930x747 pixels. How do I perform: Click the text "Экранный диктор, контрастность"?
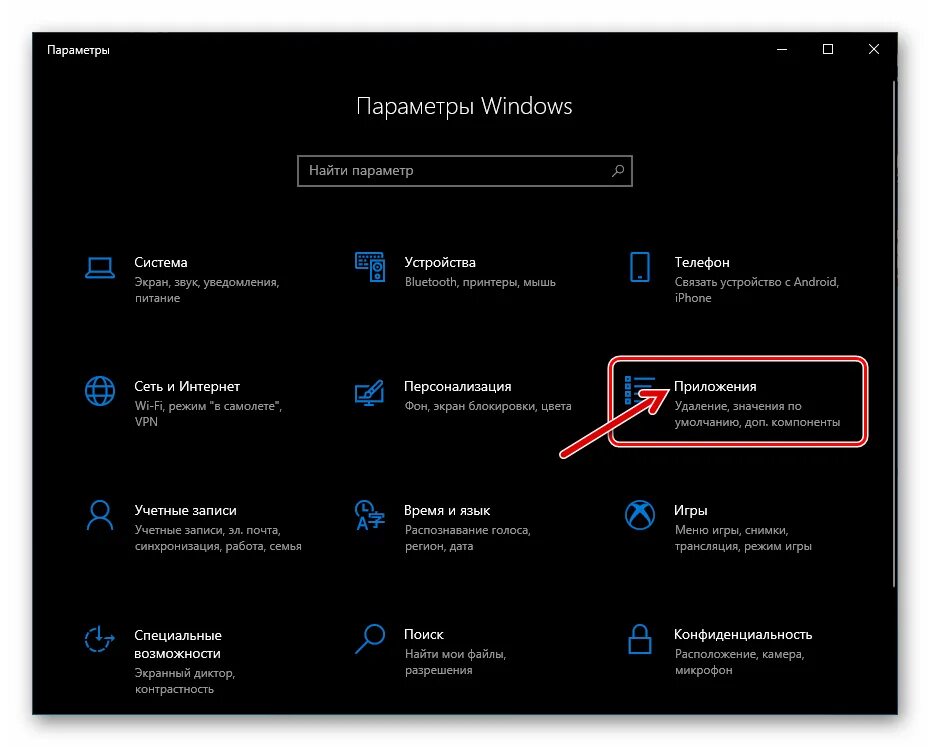pyautogui.click(x=185, y=681)
